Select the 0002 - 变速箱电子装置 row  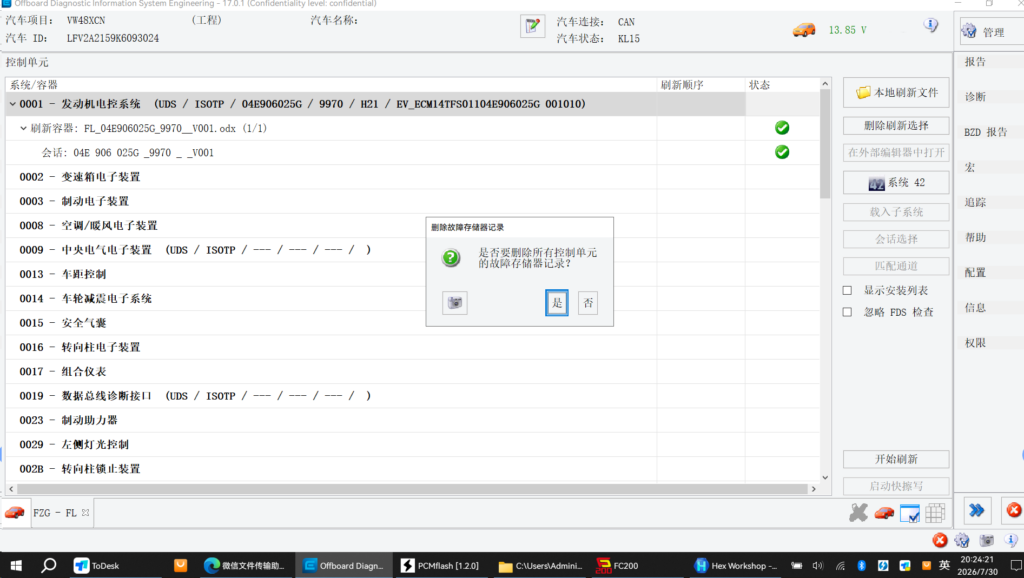click(x=413, y=177)
